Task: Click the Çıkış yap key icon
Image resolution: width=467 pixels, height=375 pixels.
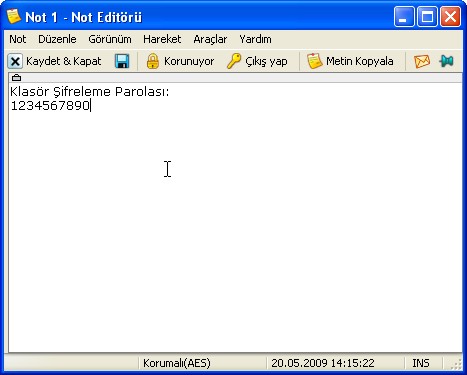Action: pyautogui.click(x=234, y=61)
